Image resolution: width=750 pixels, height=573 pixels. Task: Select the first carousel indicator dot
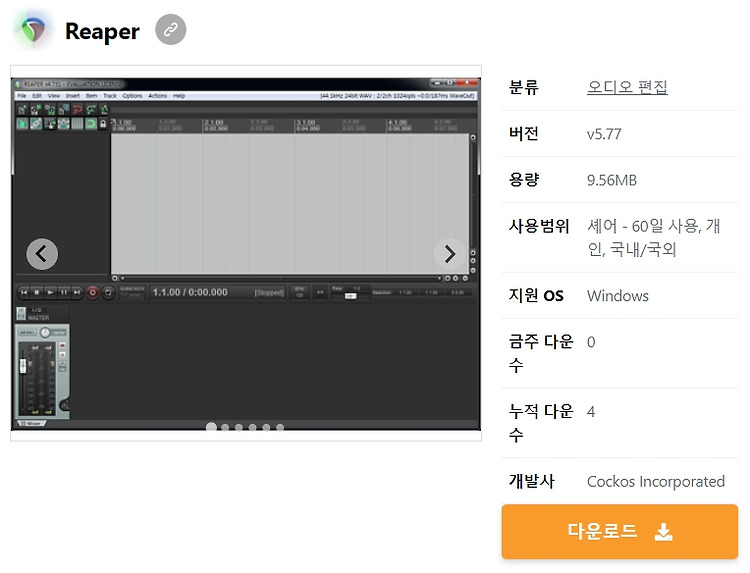pyautogui.click(x=211, y=427)
